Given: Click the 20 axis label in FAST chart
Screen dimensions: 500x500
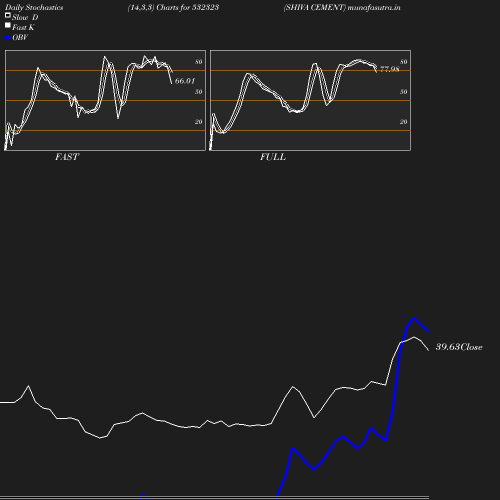Looking at the screenshot, I should tap(199, 122).
